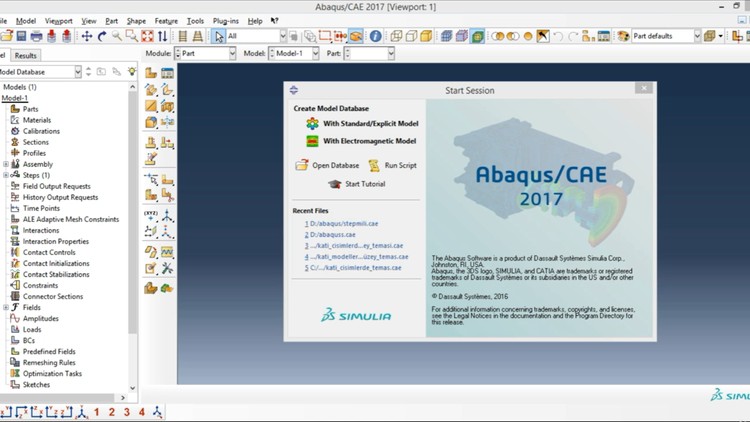Image resolution: width=750 pixels, height=422 pixels.
Task: Click the Run Script button
Action: coord(393,165)
